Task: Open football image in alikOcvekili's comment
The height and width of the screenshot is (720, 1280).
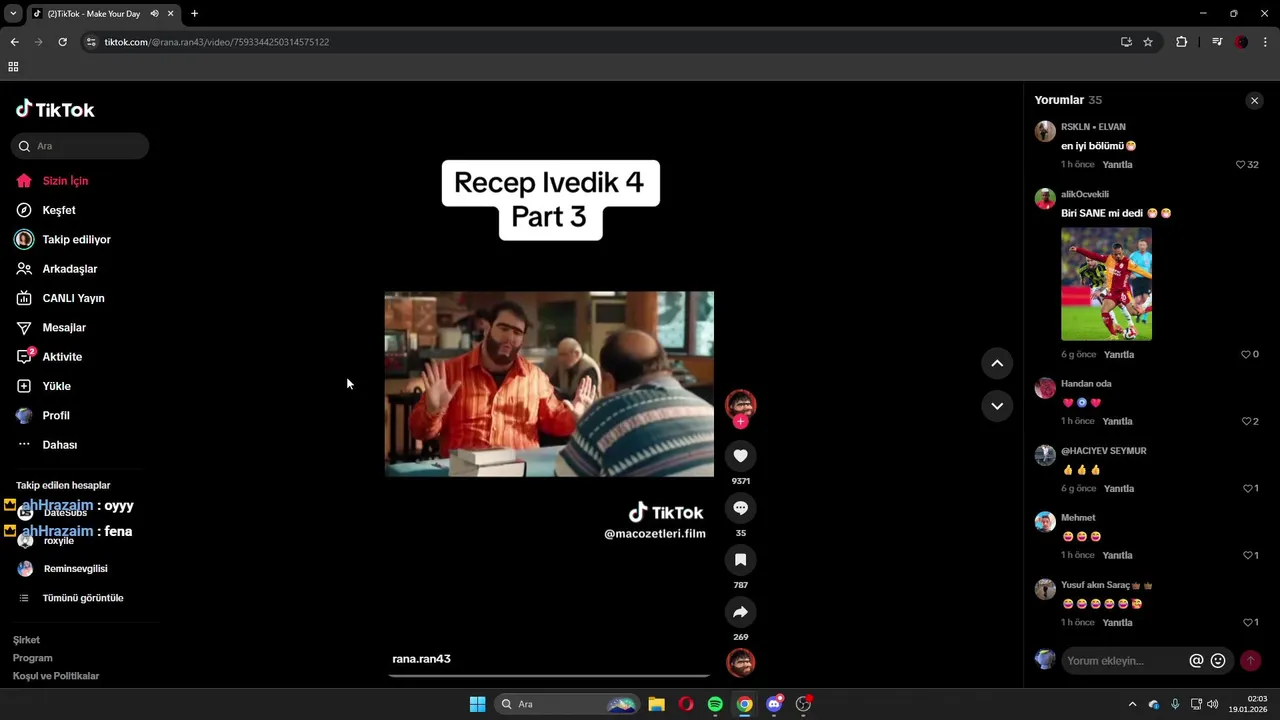Action: point(1106,284)
